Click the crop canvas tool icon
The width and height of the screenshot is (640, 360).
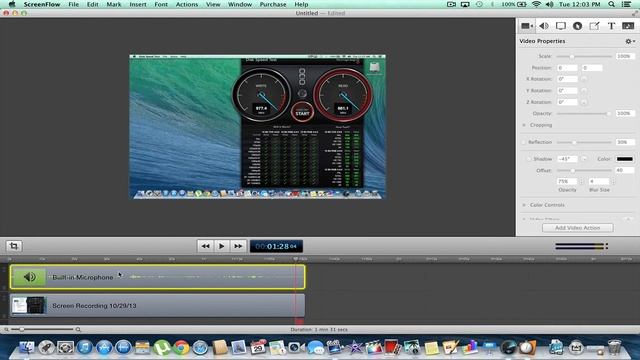coord(14,246)
